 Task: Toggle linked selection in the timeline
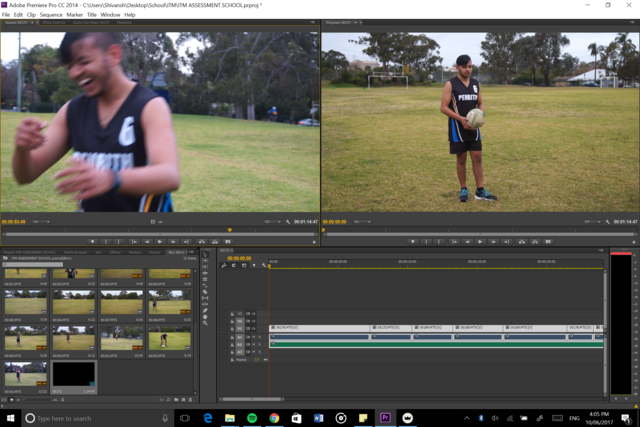[x=244, y=265]
